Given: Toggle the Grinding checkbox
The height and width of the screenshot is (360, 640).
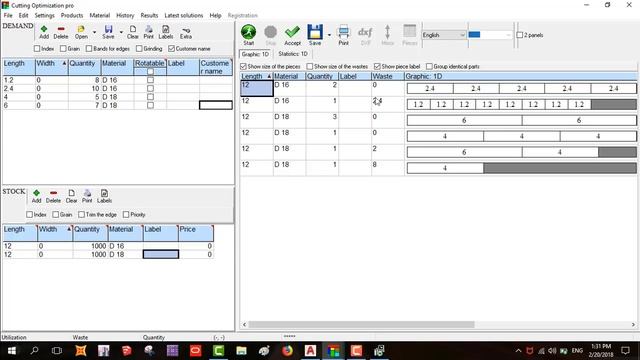Looking at the screenshot, I should tap(139, 49).
